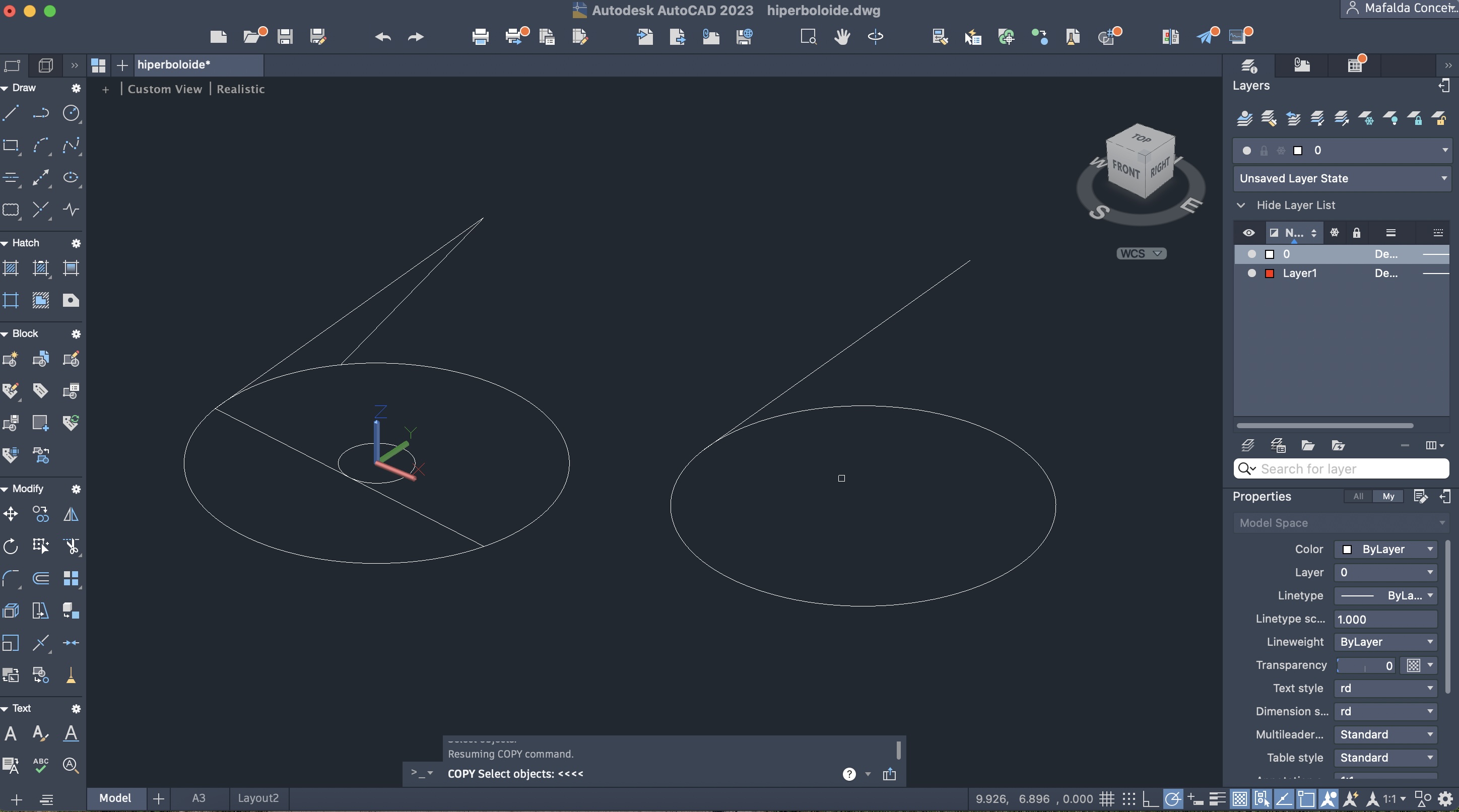Screen dimensions: 1459x812
Task: Click the Pan hand icon in toolbar
Action: click(842, 37)
